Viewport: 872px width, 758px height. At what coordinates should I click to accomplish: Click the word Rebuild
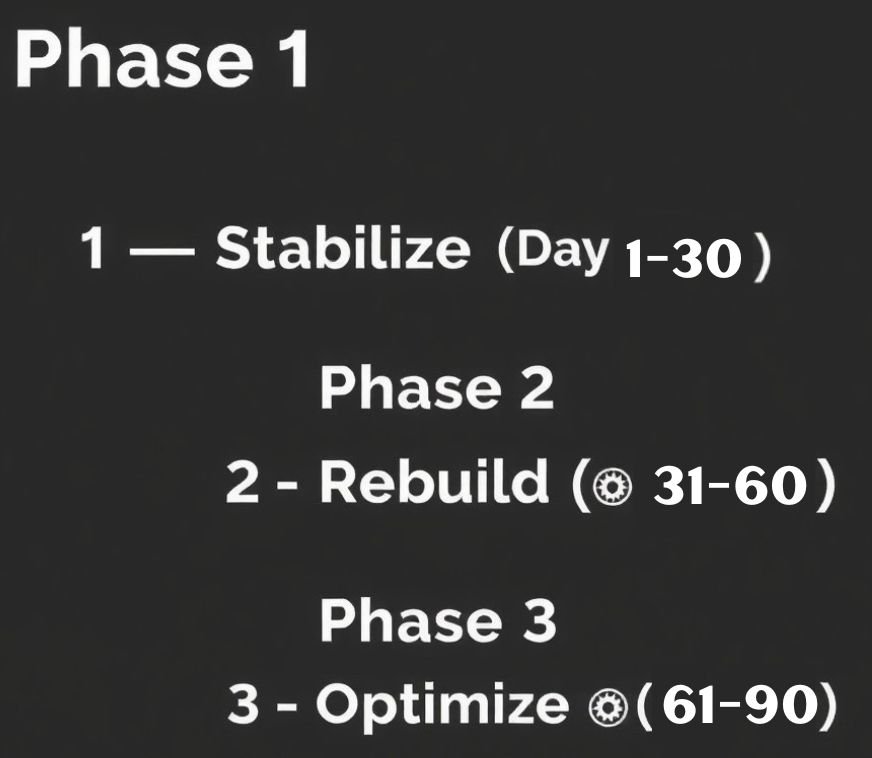tap(434, 484)
